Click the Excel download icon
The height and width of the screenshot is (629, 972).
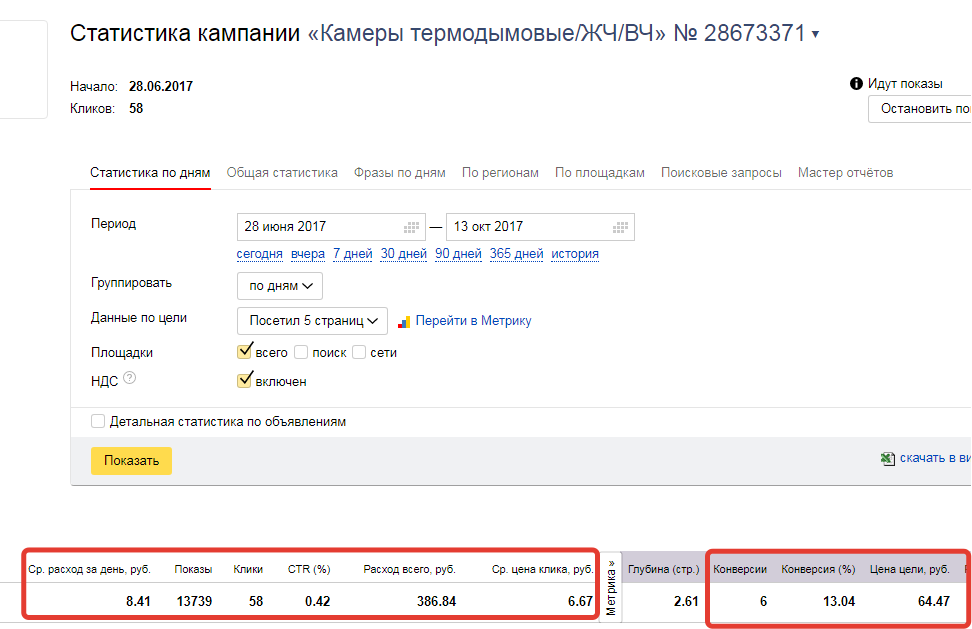point(888,459)
